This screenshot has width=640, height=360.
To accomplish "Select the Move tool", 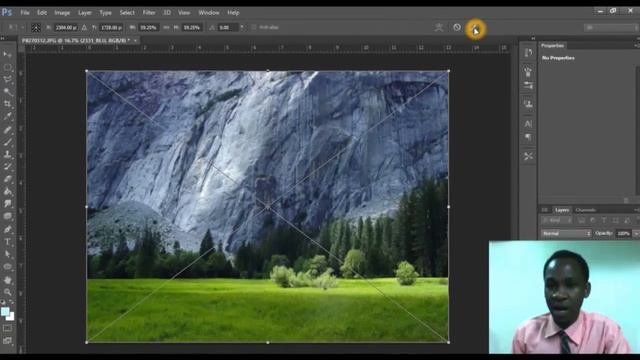I will (x=7, y=54).
